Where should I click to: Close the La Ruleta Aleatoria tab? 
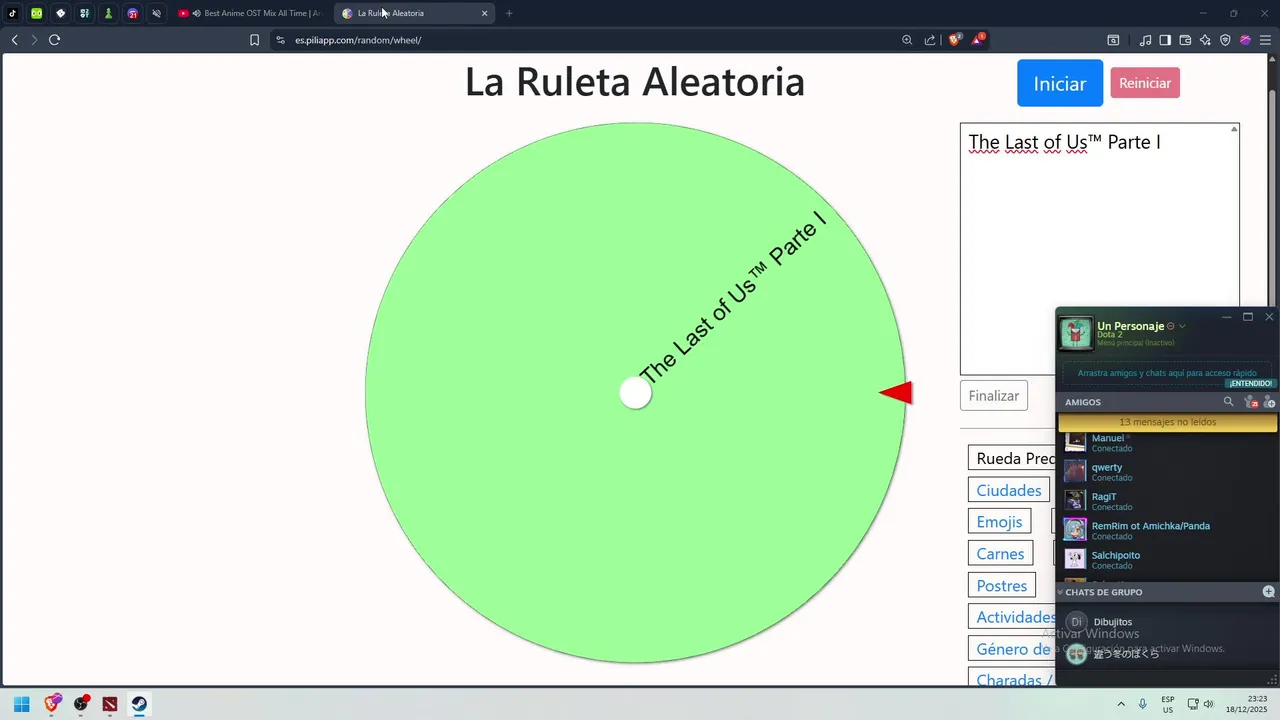point(485,13)
